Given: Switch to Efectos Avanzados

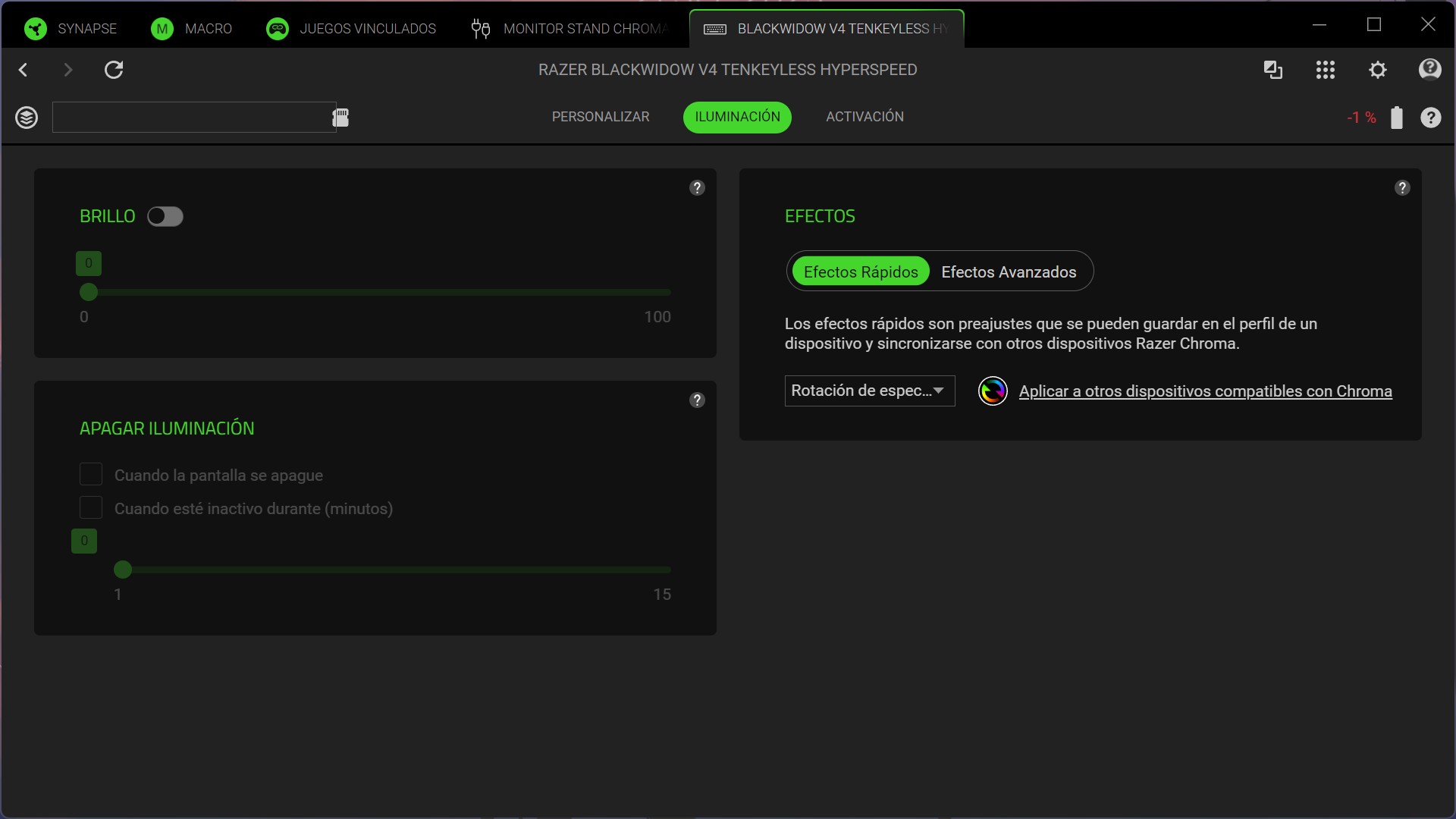Looking at the screenshot, I should click(x=1009, y=271).
